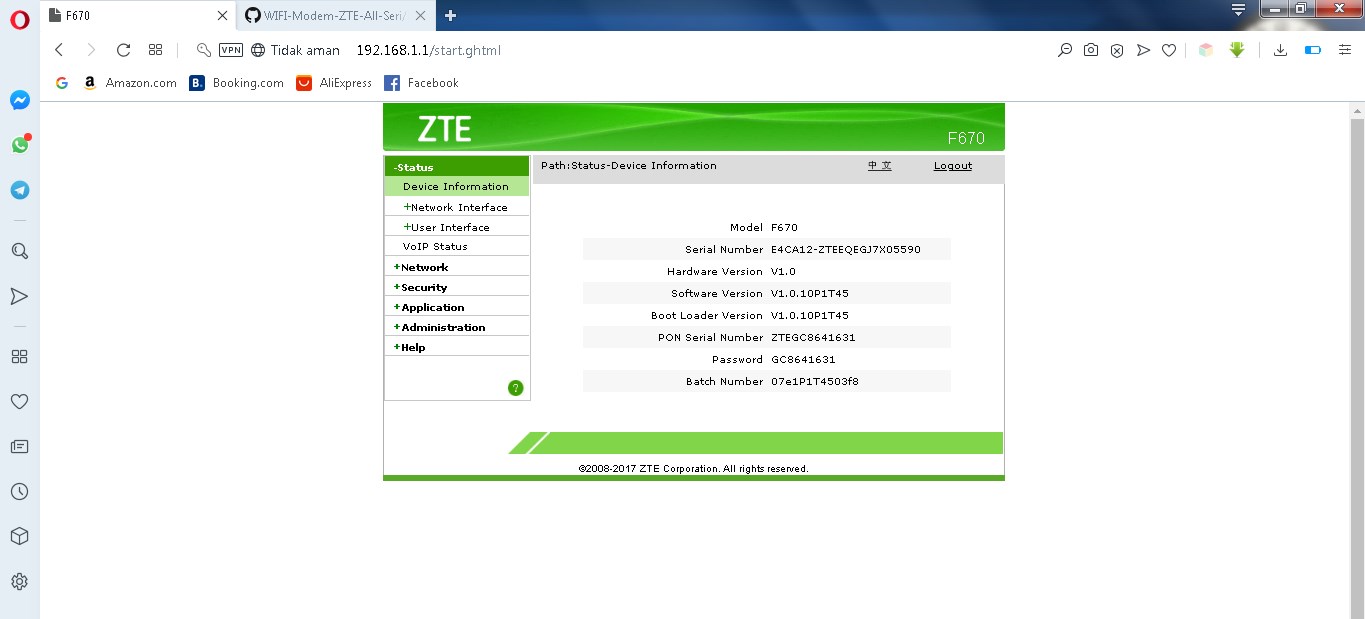The image size is (1365, 619).
Task: Open Easy Setup sliders icon
Action: 1345,50
